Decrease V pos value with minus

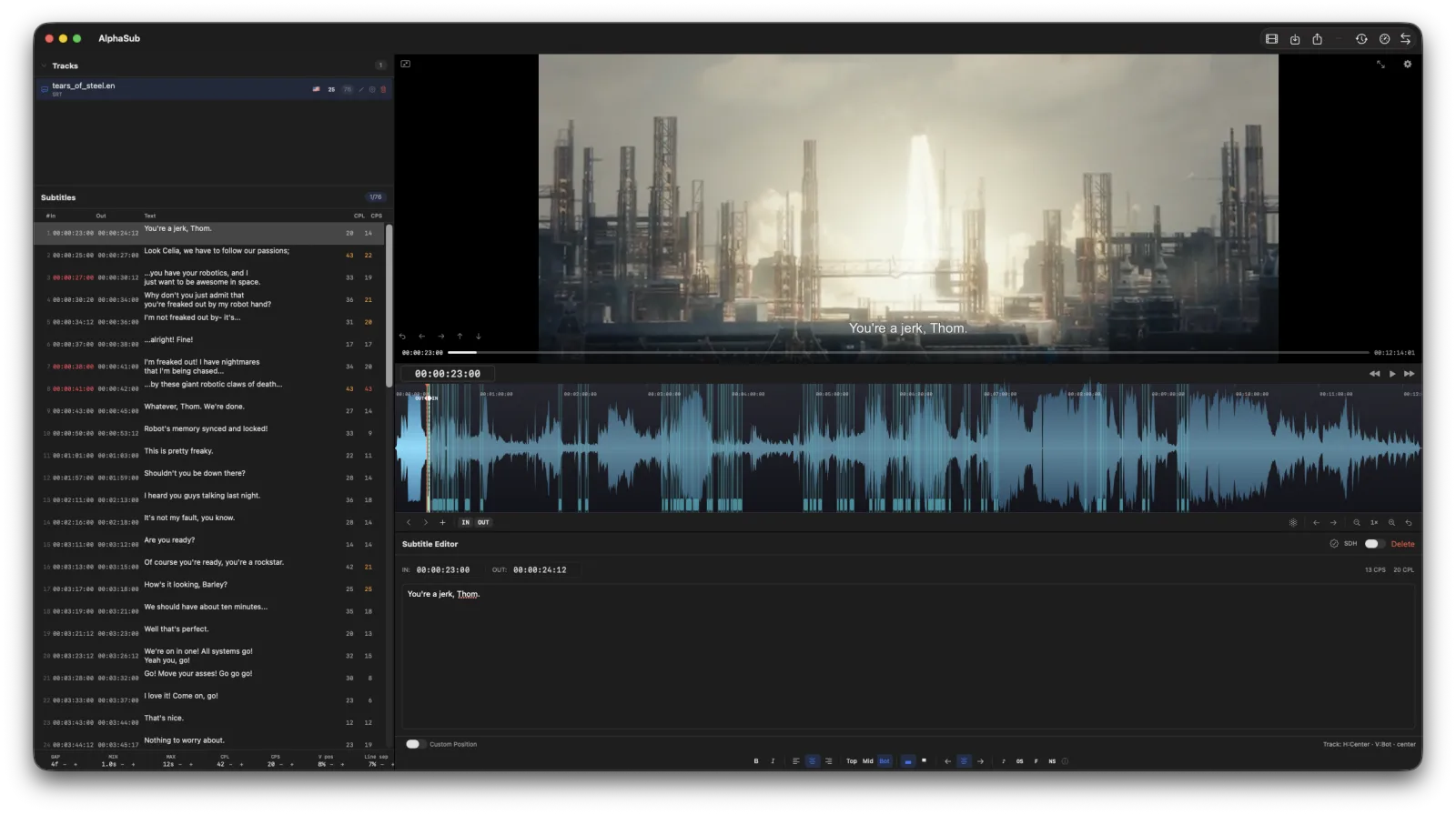tap(331, 764)
